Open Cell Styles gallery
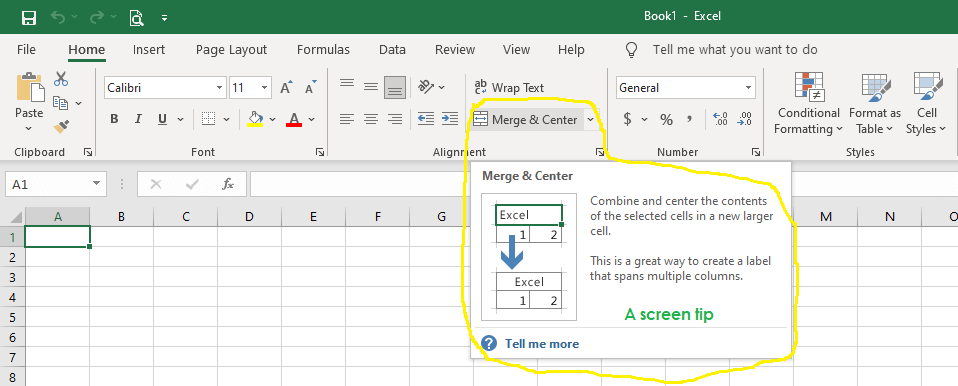The image size is (958, 386). (926, 104)
